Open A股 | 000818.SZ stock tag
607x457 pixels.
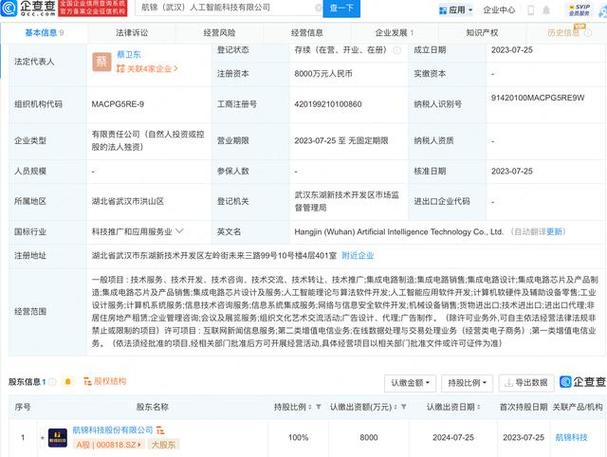108,445
